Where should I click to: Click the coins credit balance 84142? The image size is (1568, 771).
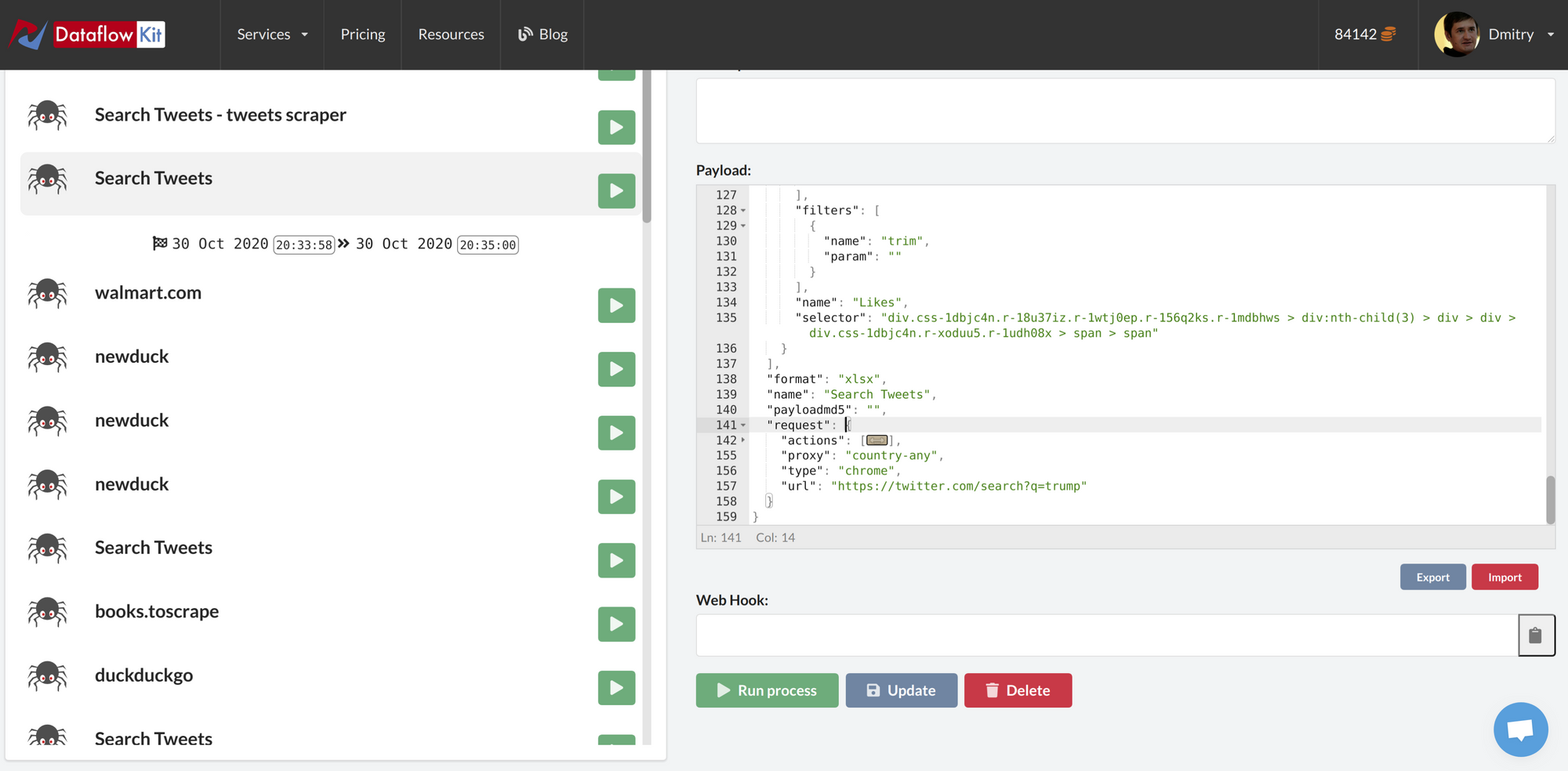point(1366,34)
